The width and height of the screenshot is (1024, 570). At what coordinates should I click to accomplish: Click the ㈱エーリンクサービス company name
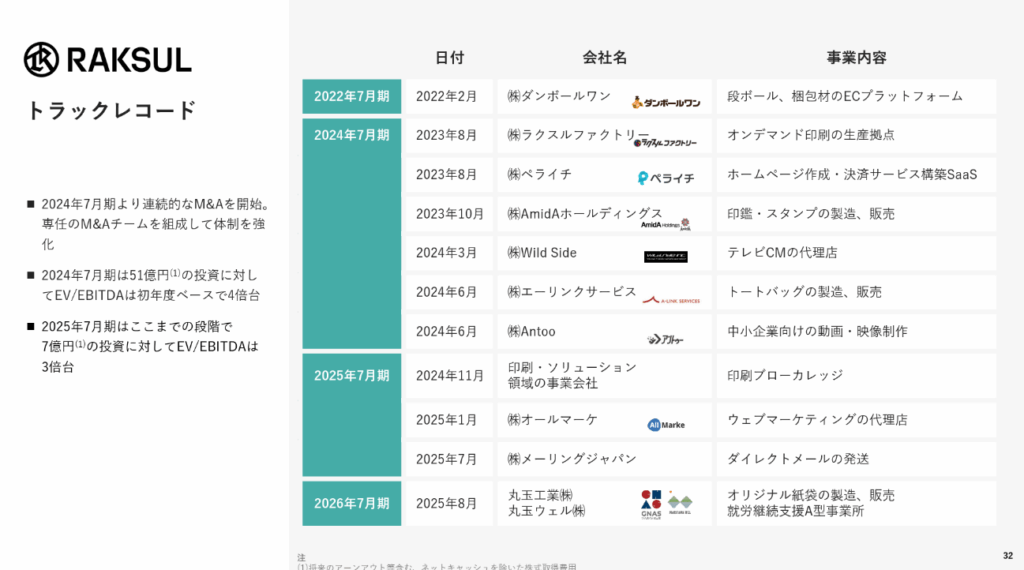pos(572,292)
